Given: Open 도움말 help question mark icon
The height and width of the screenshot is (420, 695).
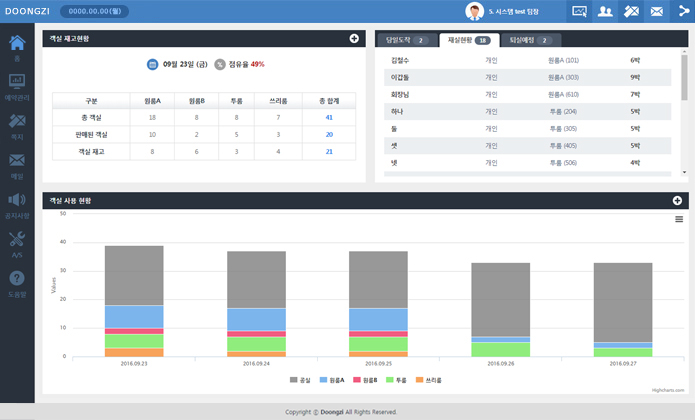Looking at the screenshot, I should (17, 278).
